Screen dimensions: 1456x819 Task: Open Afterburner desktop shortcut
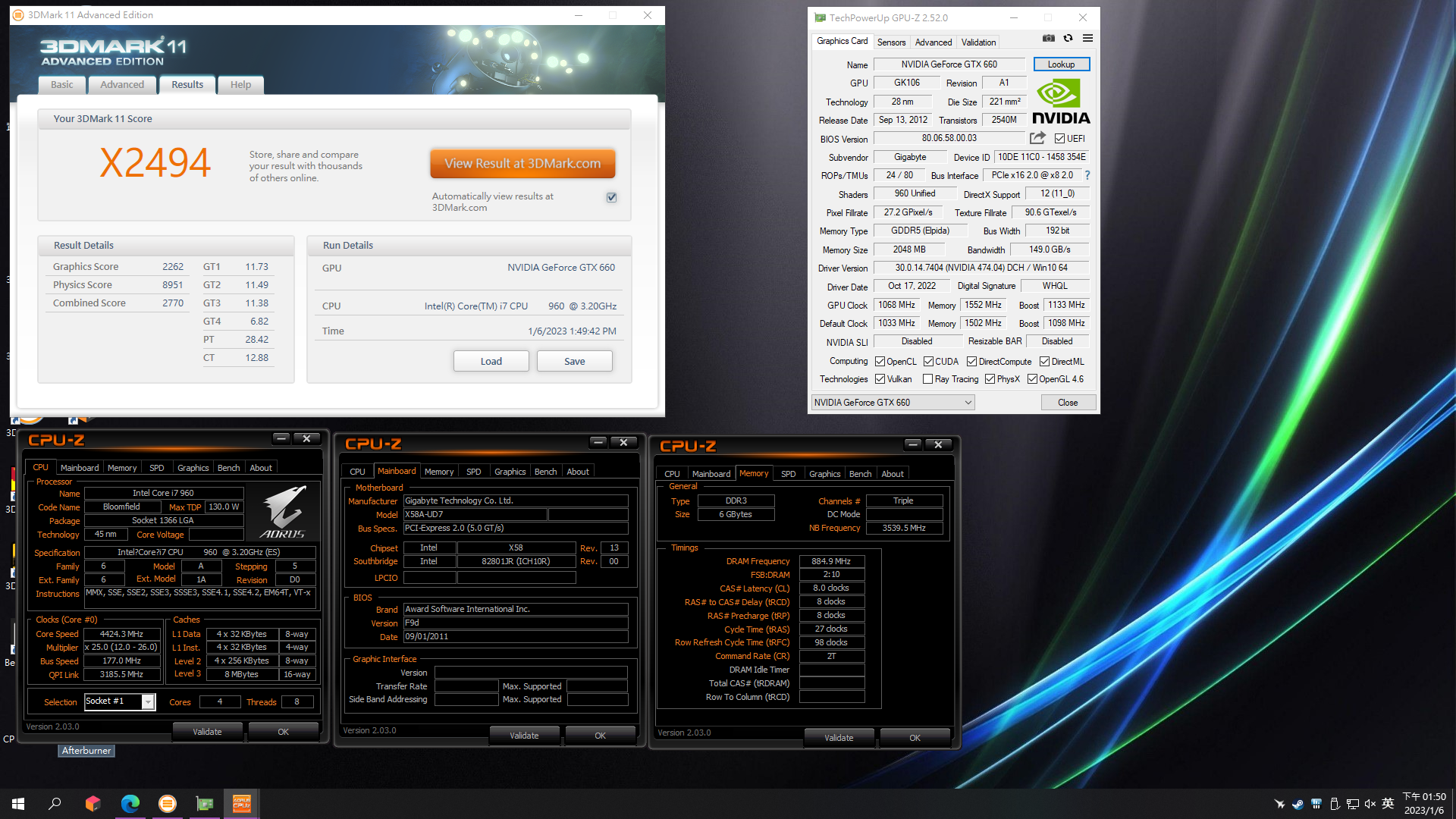click(x=86, y=751)
